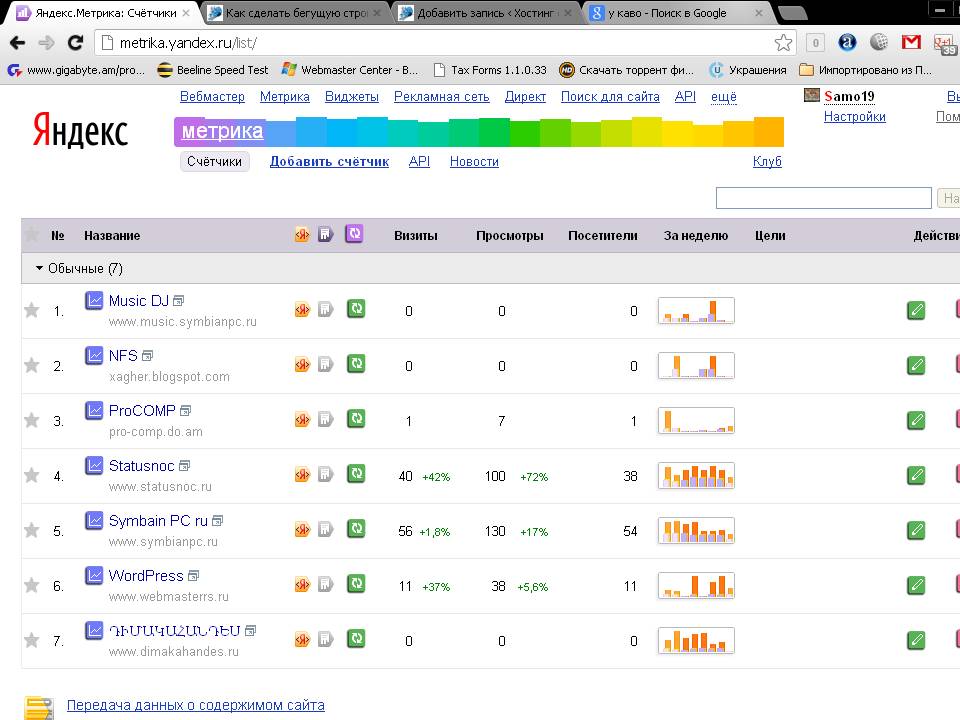Go back with the browser arrow
This screenshot has width=960, height=720.
point(18,42)
